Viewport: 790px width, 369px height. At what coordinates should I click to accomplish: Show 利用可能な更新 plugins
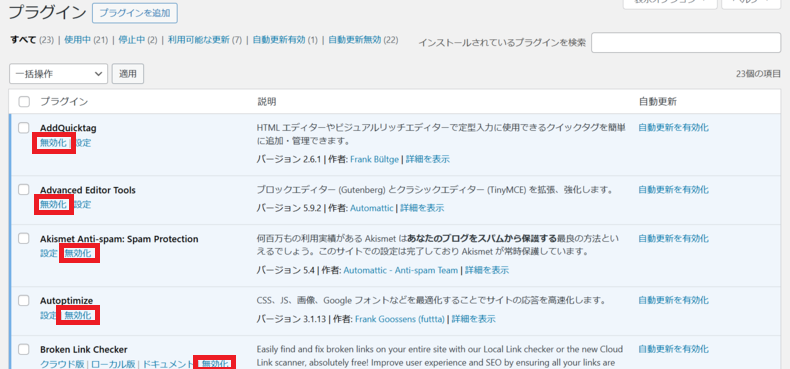click(x=199, y=40)
